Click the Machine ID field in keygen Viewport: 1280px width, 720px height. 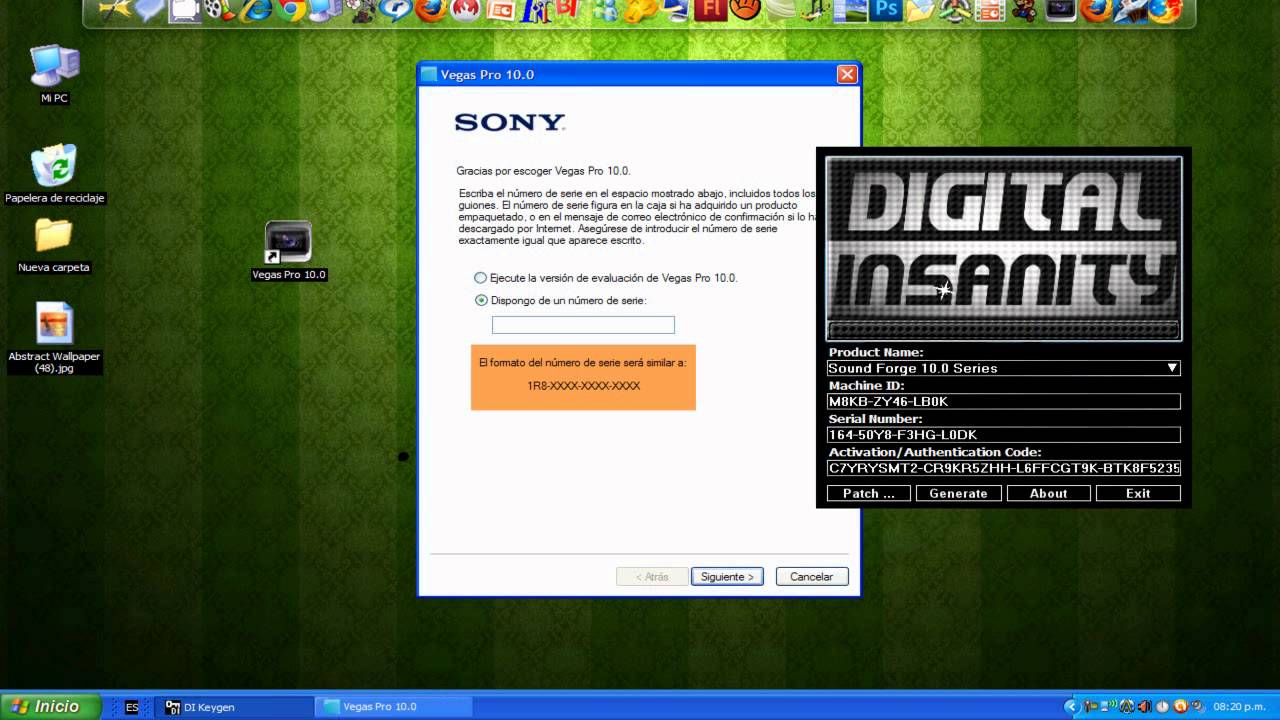[x=1004, y=401]
